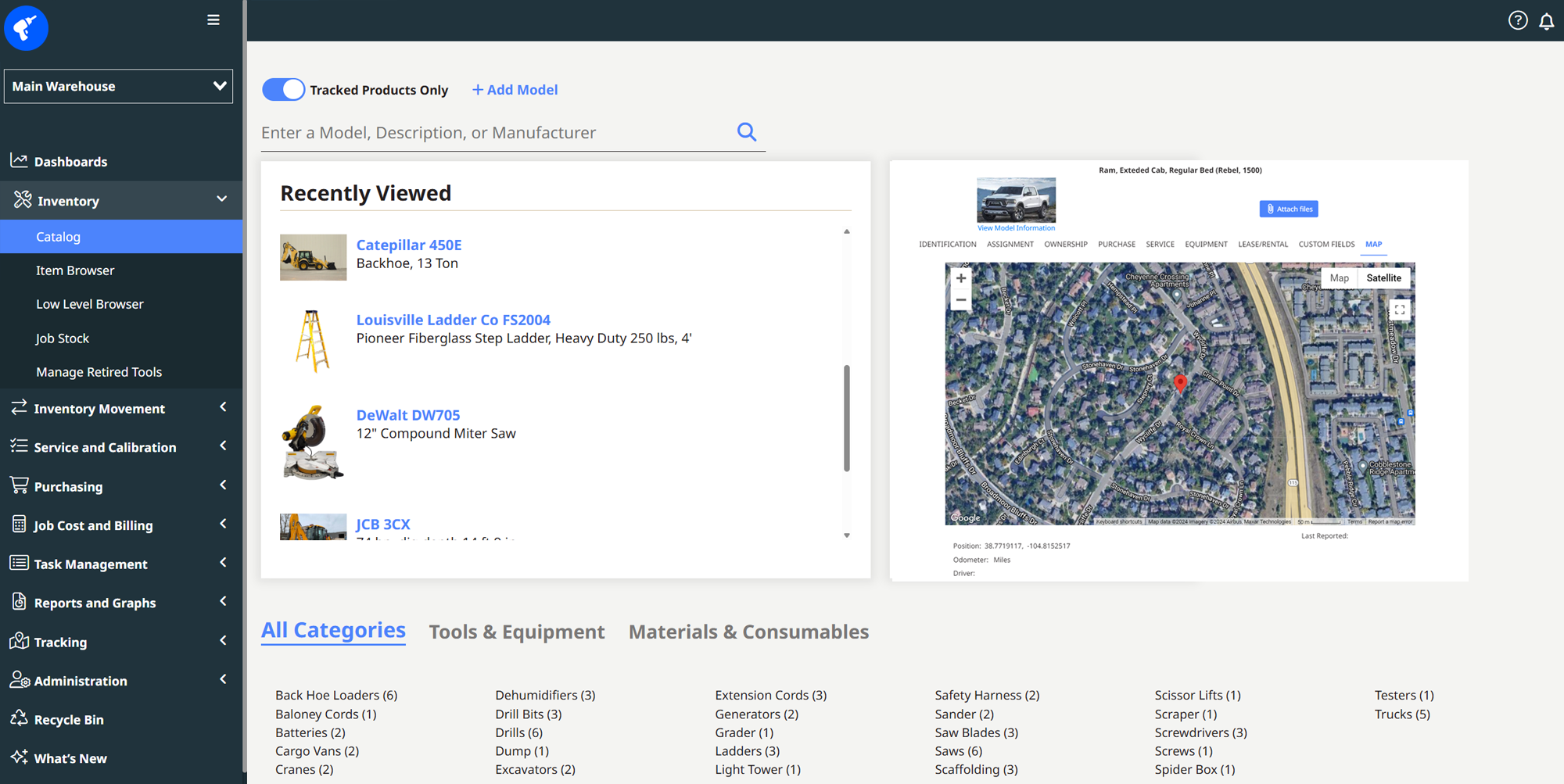Open the notifications bell icon
This screenshot has height=784, width=1564.
[x=1546, y=21]
